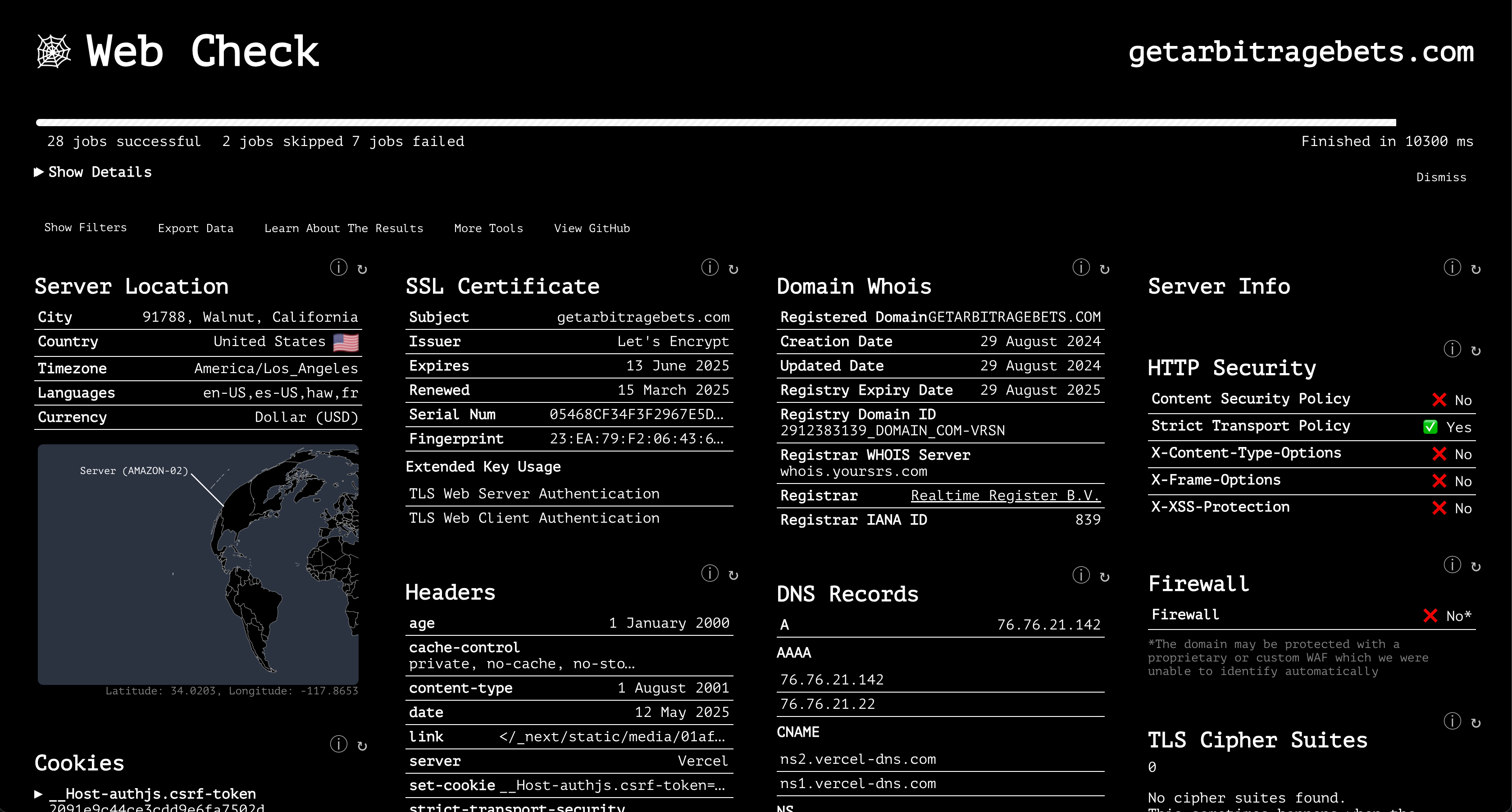1512x812 pixels.
Task: Open info icon for Server Location card
Action: (x=338, y=268)
